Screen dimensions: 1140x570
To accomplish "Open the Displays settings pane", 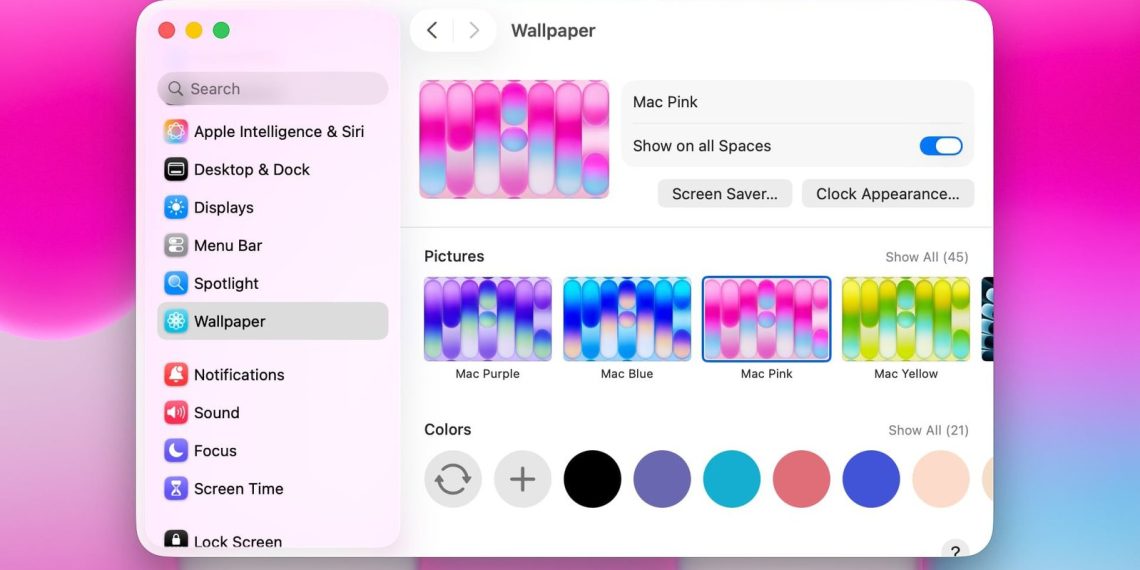I will tap(223, 208).
